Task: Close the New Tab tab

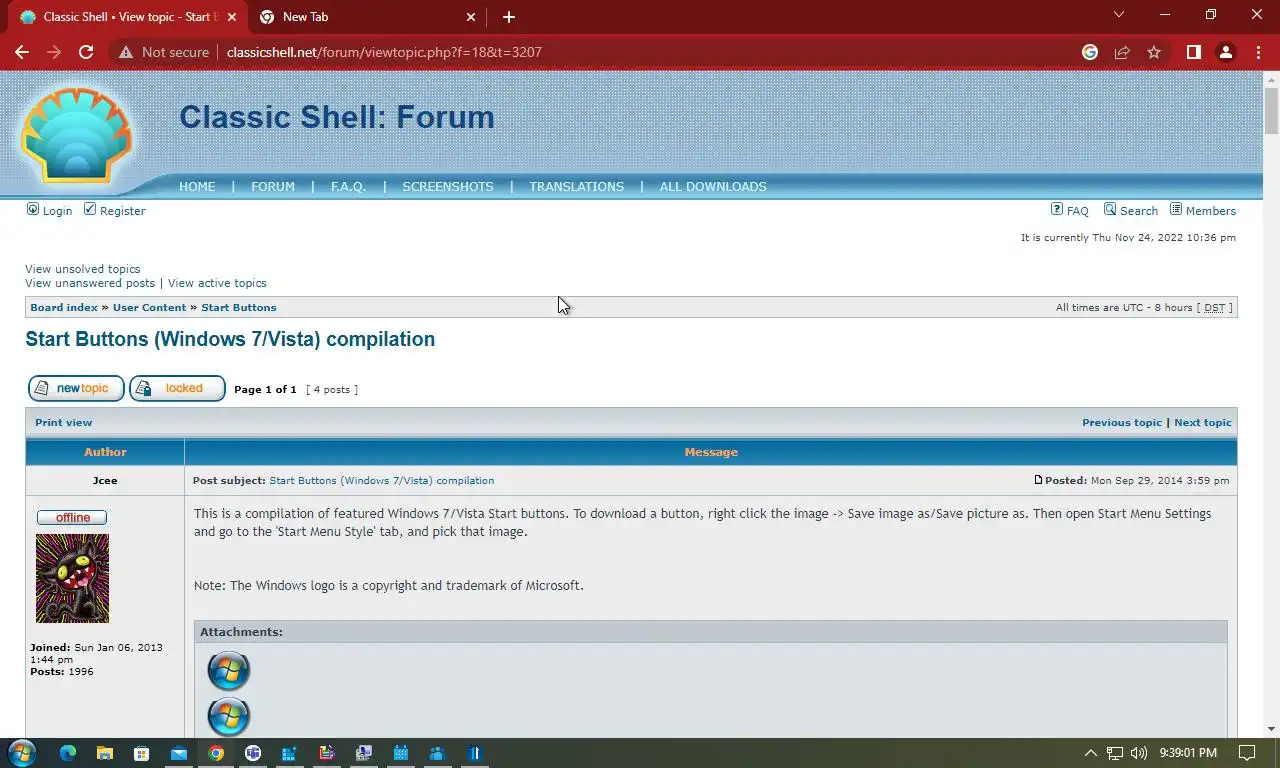Action: pos(472,17)
